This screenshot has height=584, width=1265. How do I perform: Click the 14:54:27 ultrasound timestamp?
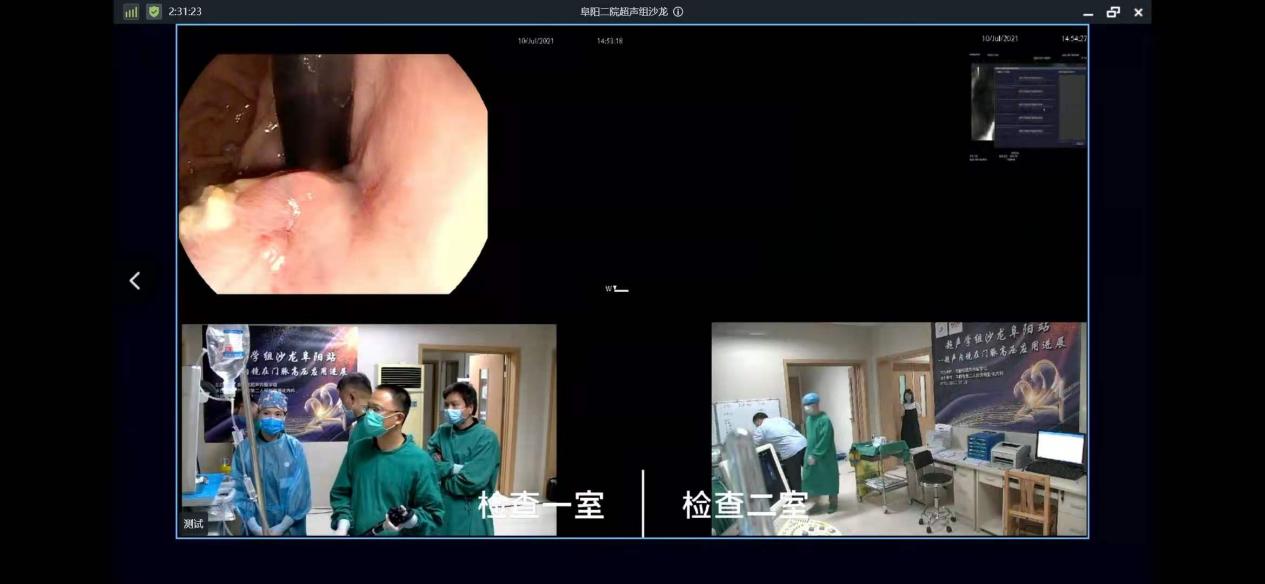[x=1073, y=39]
